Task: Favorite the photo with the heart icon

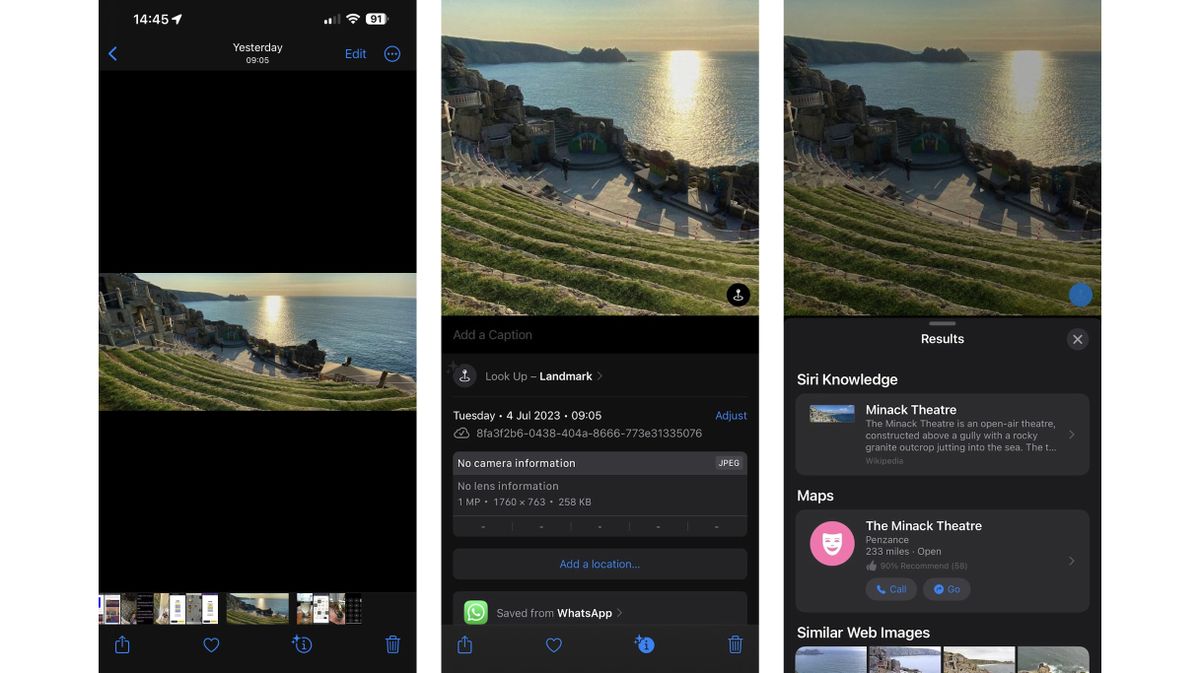Action: tap(209, 643)
